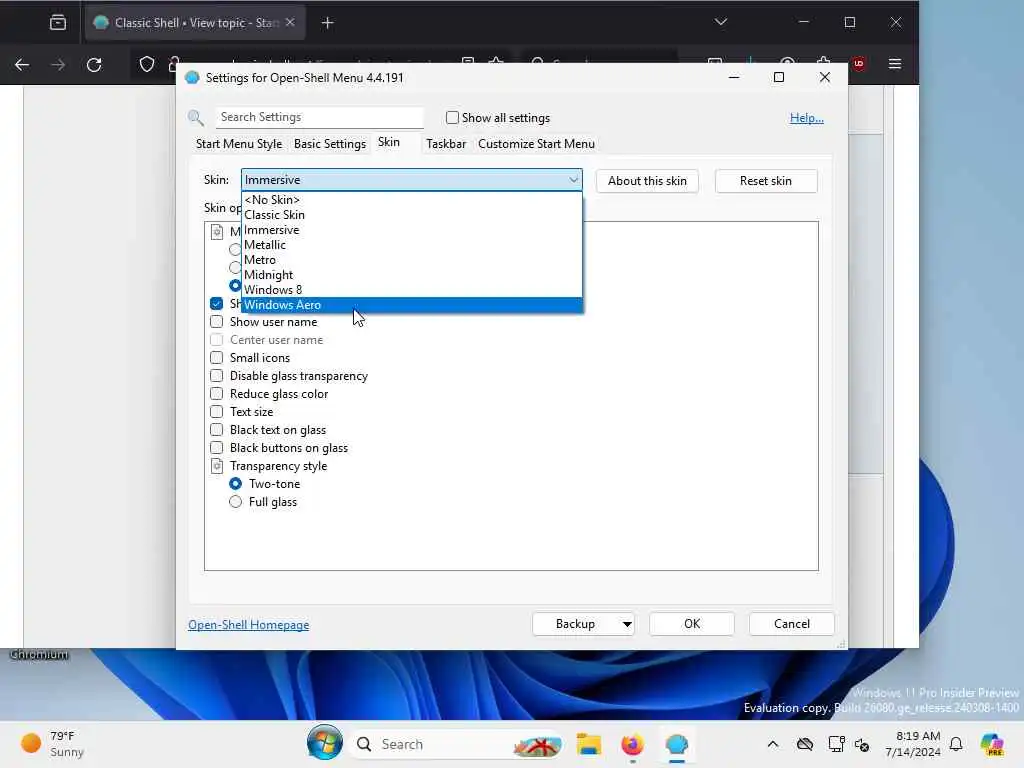This screenshot has height=768, width=1024.
Task: Pick the Midnight skin option
Action: point(412,275)
